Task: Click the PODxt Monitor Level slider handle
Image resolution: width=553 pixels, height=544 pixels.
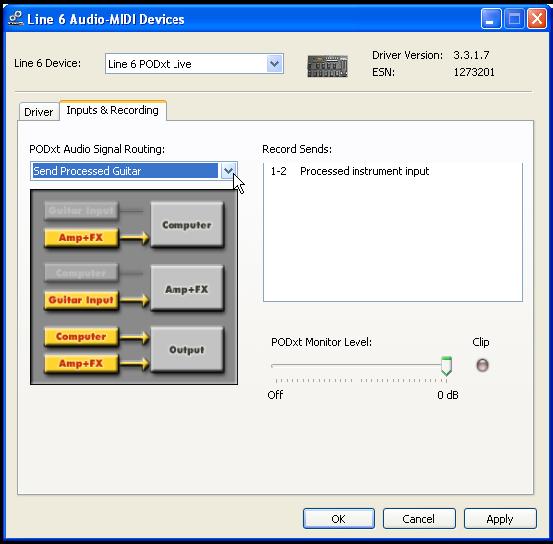Action: pos(446,366)
